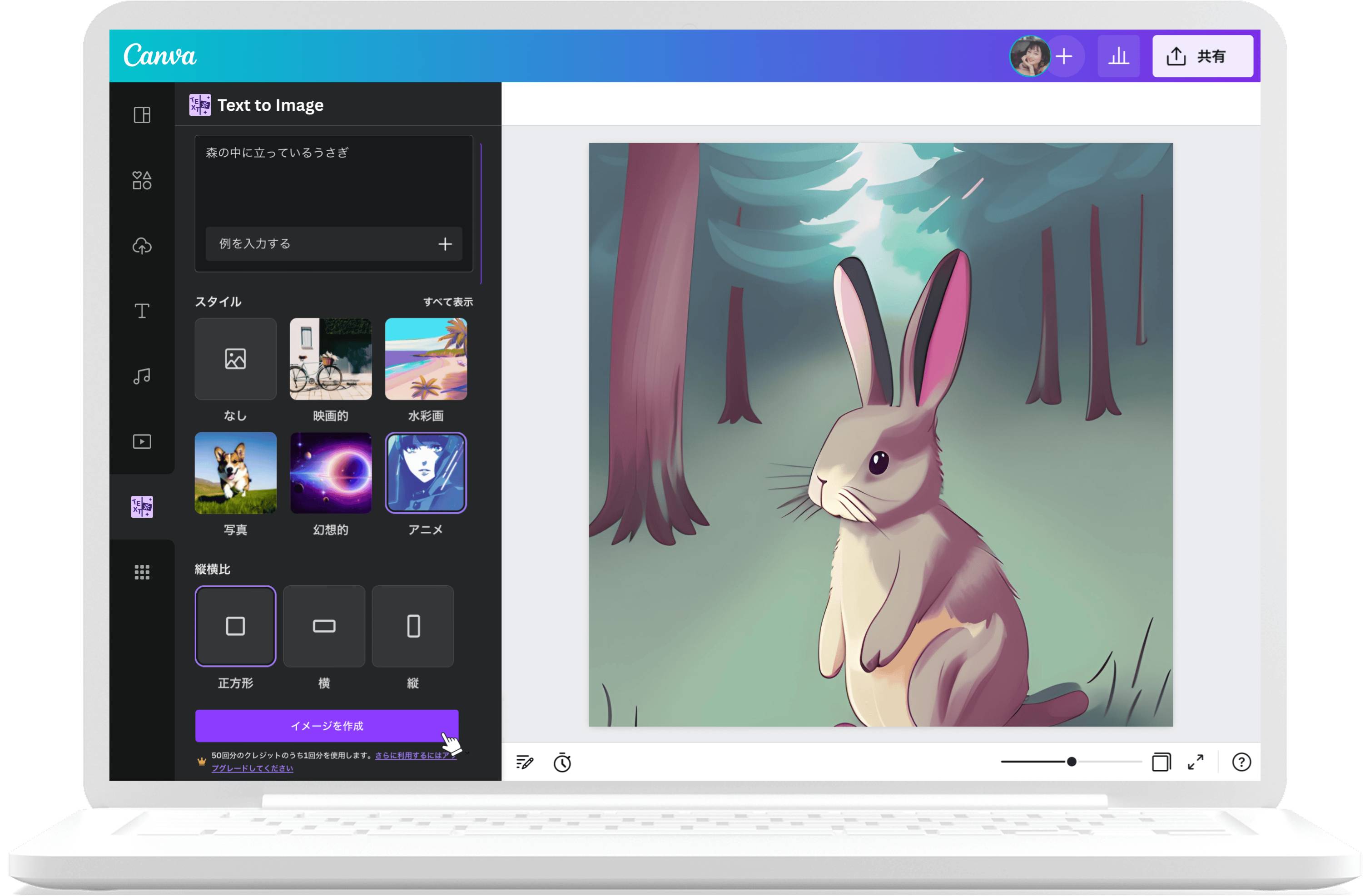Viewport: 1370px width, 896px height.
Task: Open the Uploads cloud sidebar icon
Action: (x=142, y=246)
